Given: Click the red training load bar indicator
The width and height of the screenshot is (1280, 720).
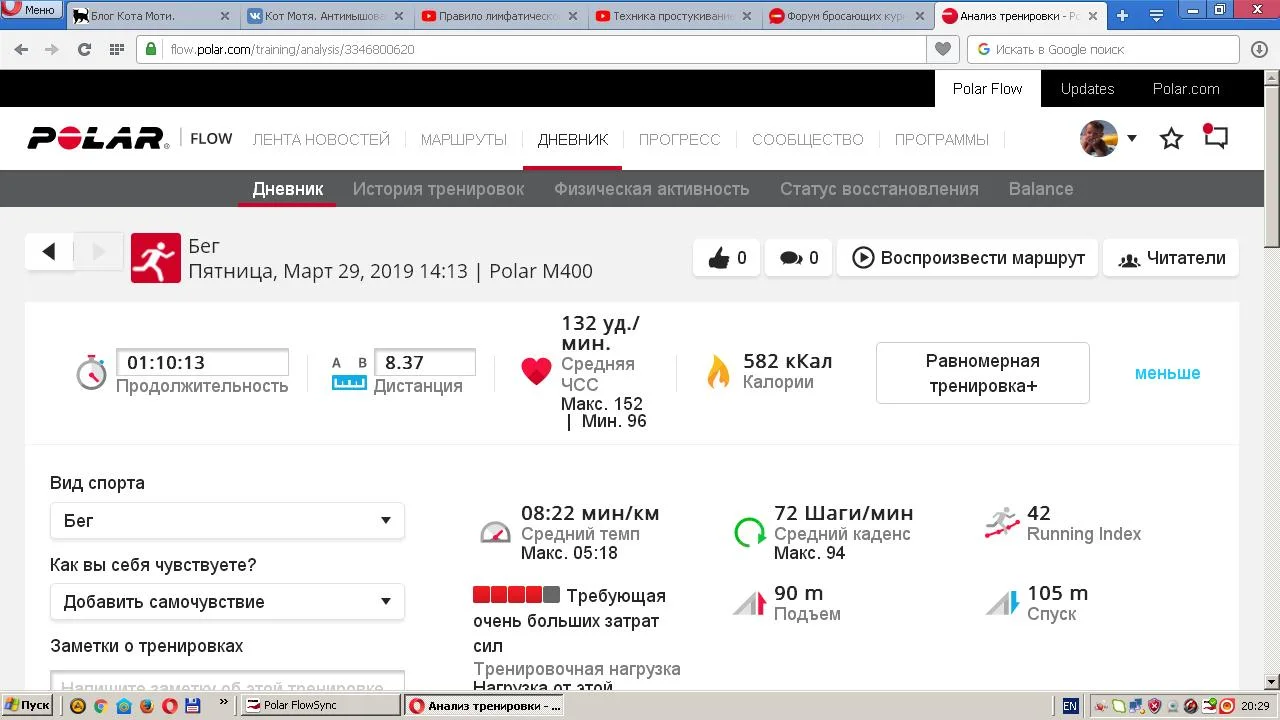Looking at the screenshot, I should (516, 595).
